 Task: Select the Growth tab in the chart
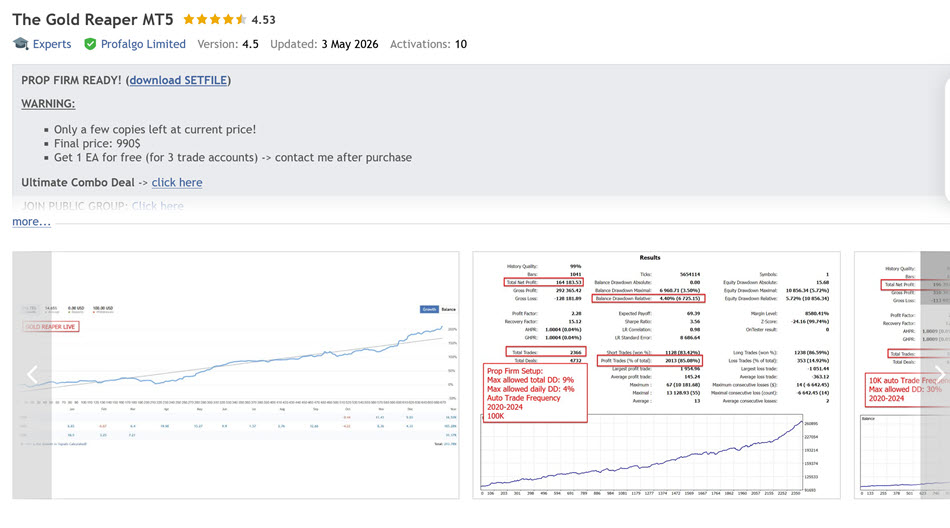coord(429,309)
